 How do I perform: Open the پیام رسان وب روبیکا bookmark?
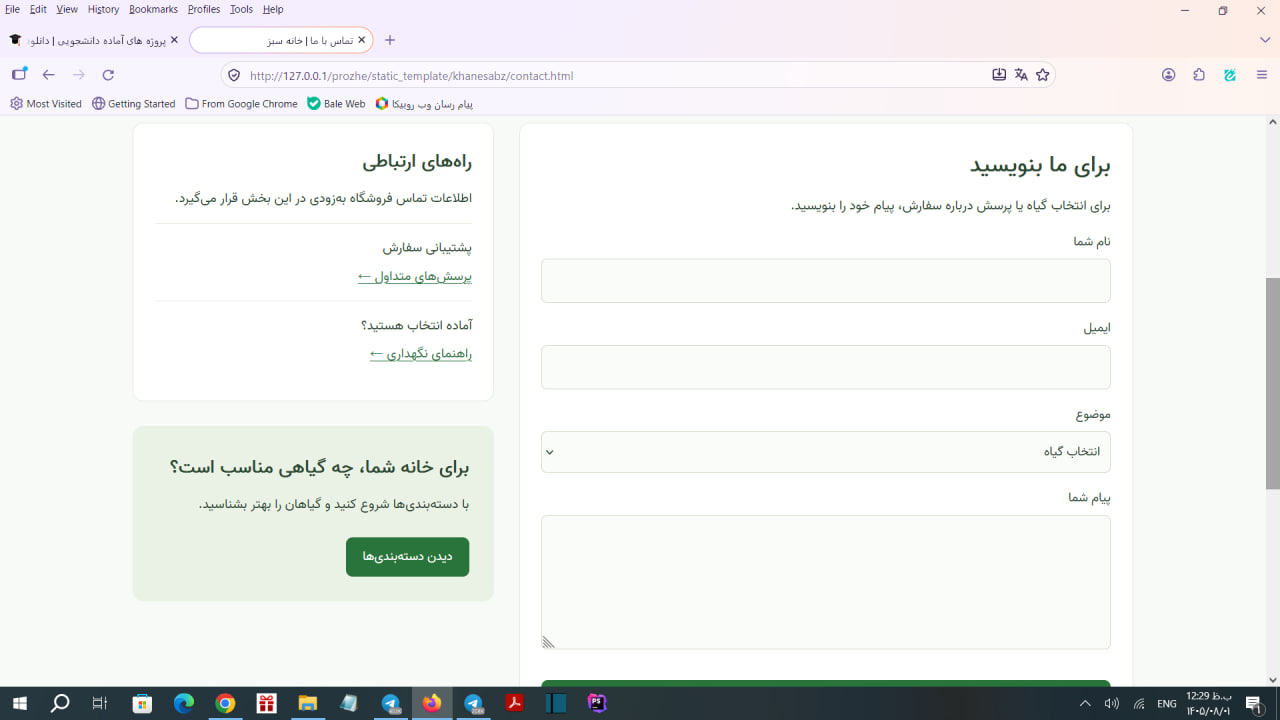click(x=424, y=104)
